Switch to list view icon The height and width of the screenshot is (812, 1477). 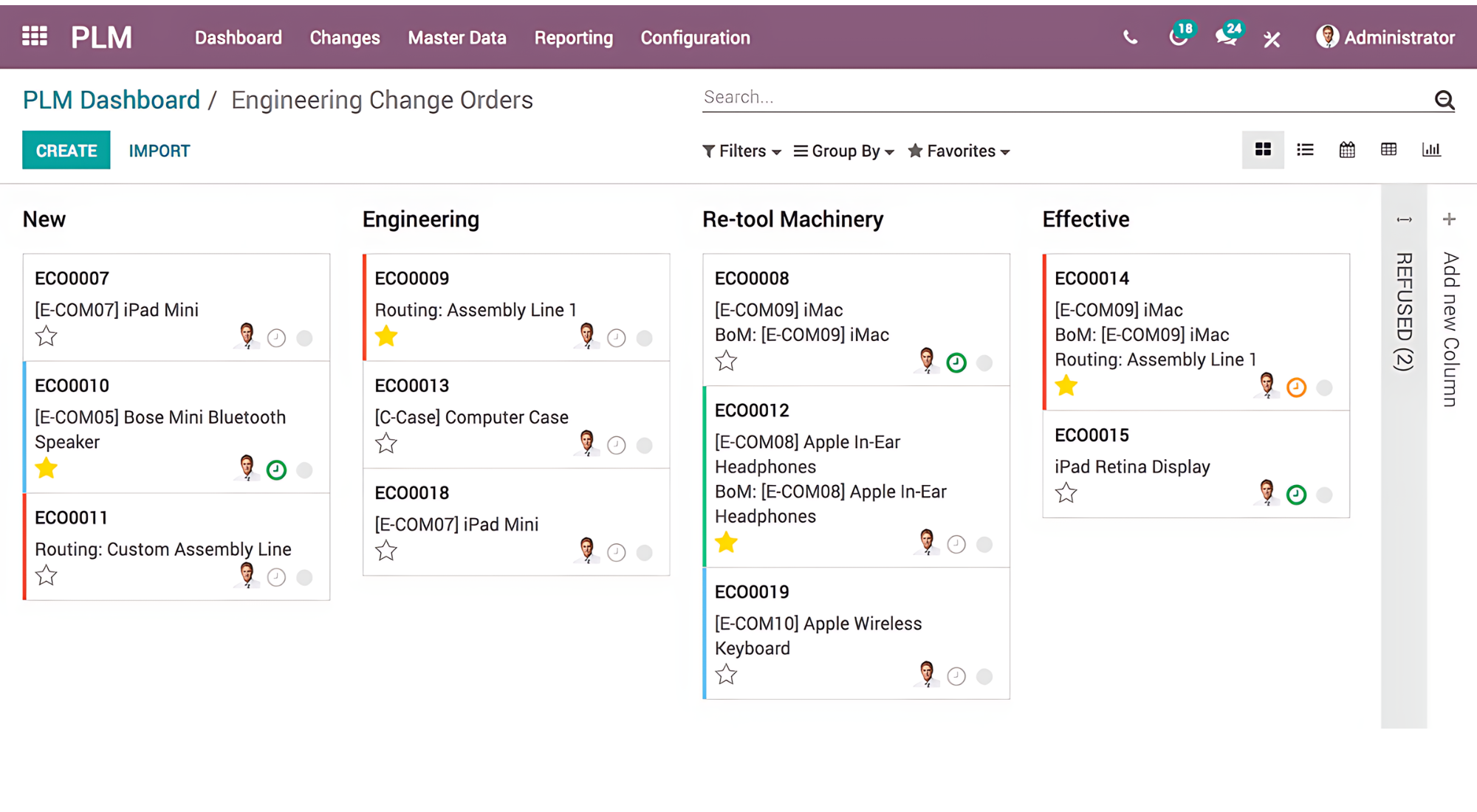pyautogui.click(x=1305, y=150)
